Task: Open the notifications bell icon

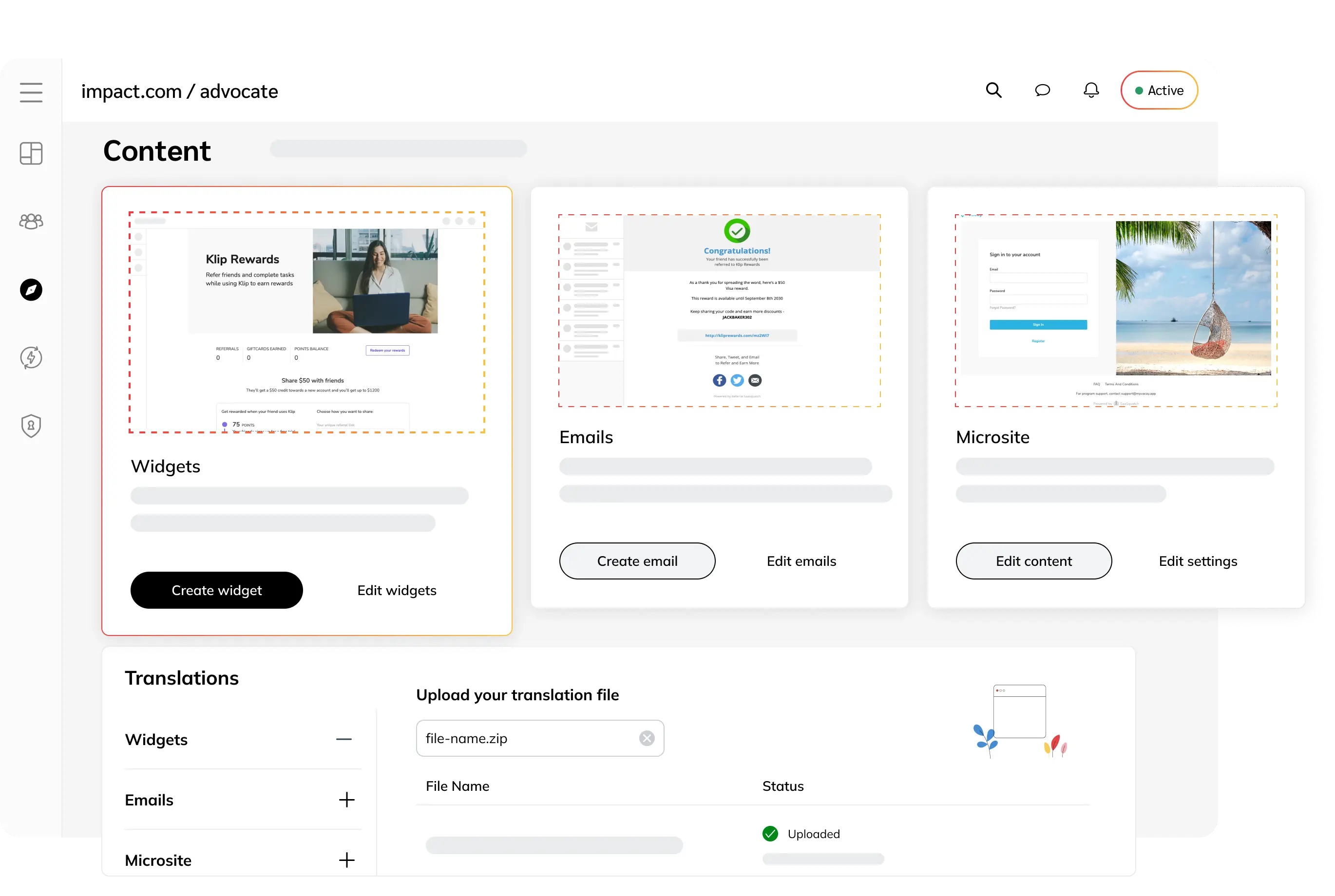Action: [1091, 90]
